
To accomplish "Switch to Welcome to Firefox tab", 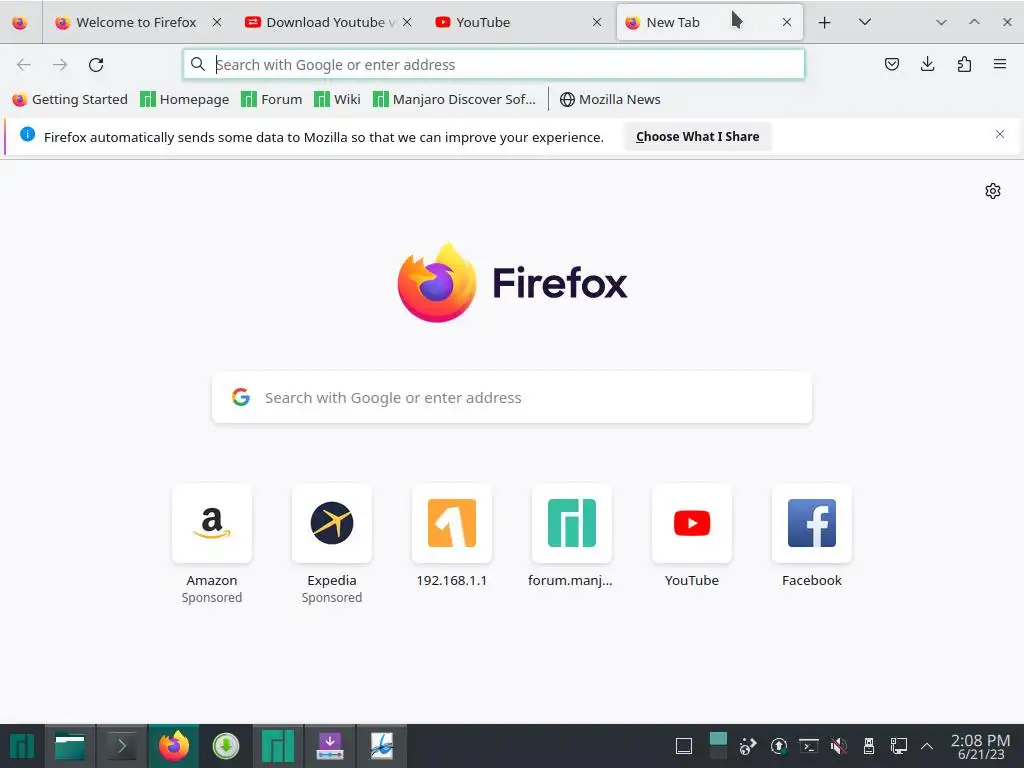I will (x=137, y=22).
